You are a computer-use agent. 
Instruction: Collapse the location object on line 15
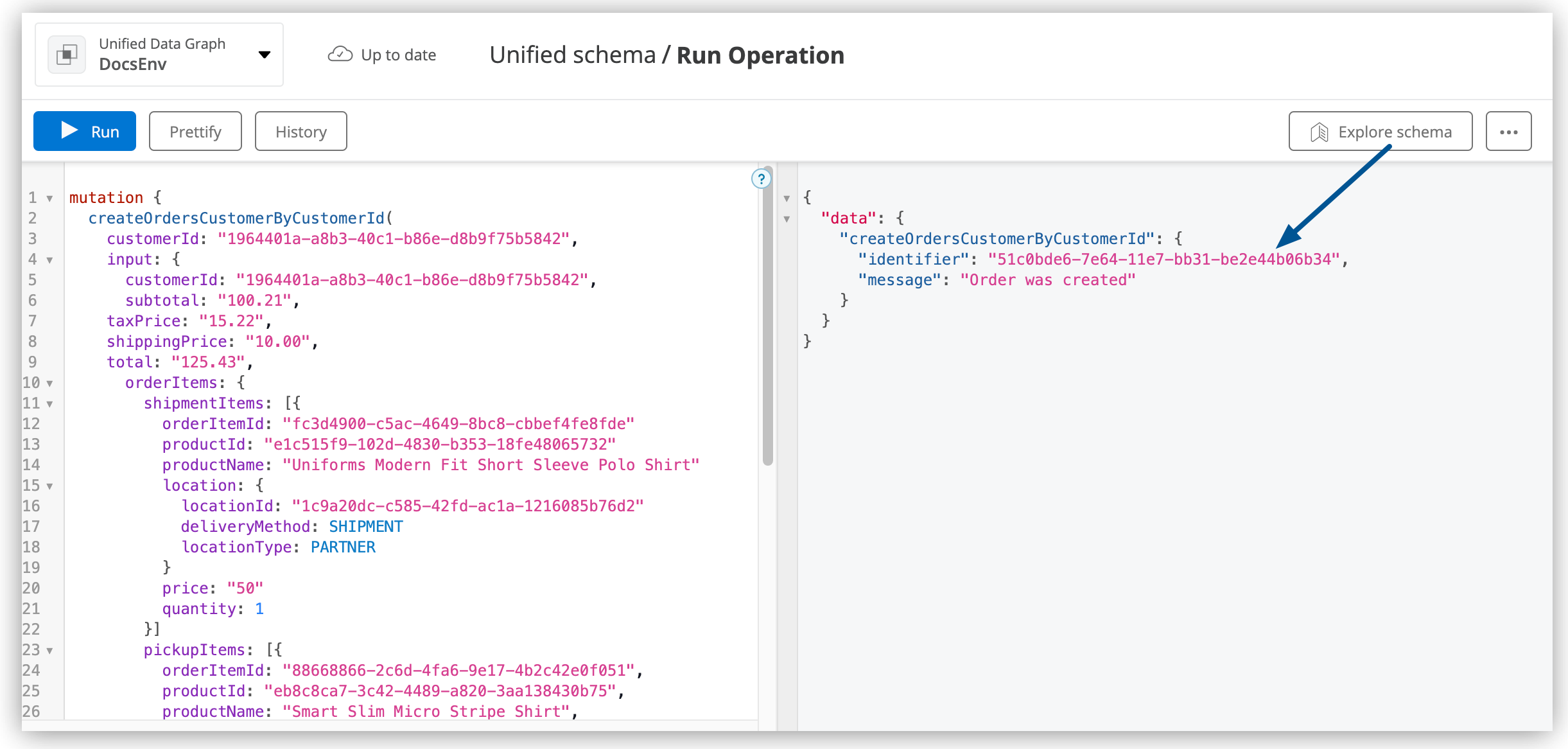click(x=50, y=486)
